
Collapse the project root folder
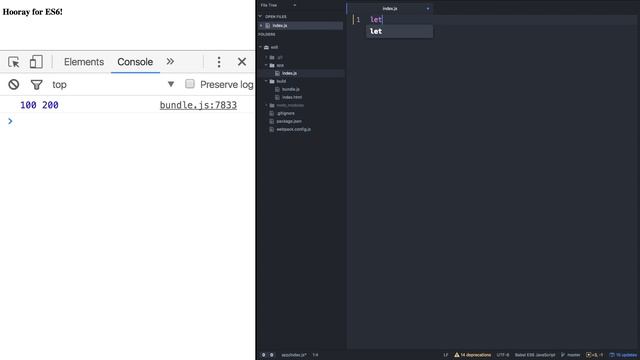[260, 47]
